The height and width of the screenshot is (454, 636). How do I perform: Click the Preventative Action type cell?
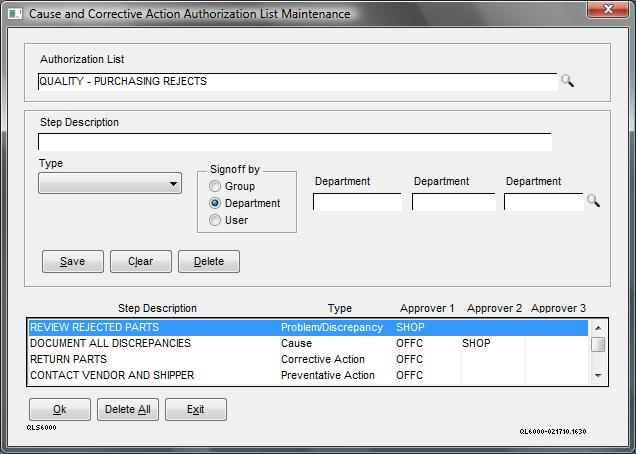pyautogui.click(x=328, y=375)
